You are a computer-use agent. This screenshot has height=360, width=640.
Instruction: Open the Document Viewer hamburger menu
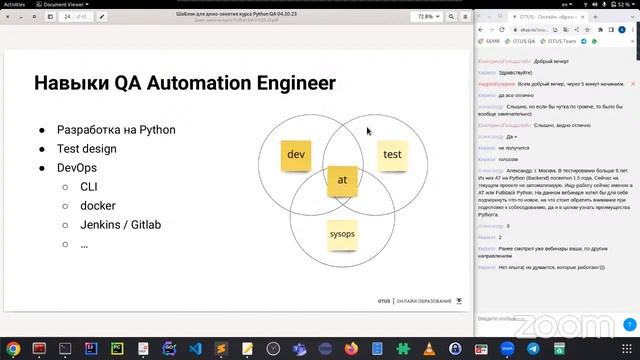click(465, 17)
